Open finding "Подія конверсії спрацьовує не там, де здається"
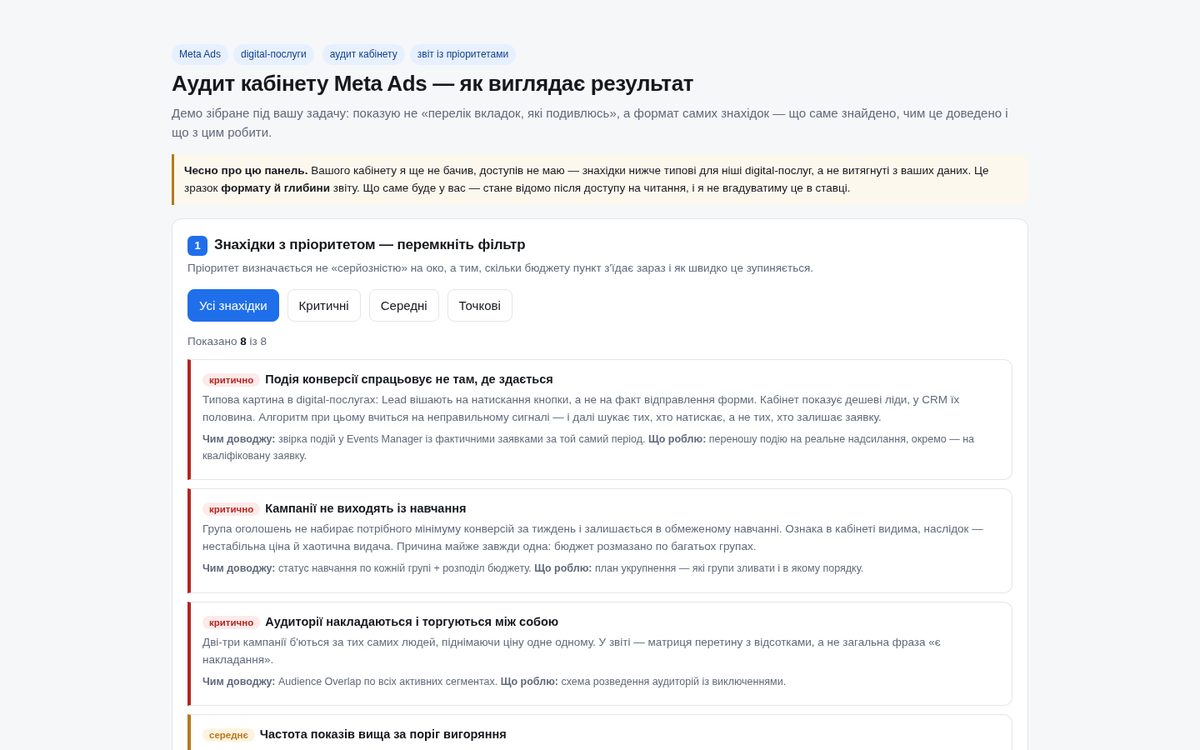Image resolution: width=1200 pixels, height=750 pixels. 409,380
